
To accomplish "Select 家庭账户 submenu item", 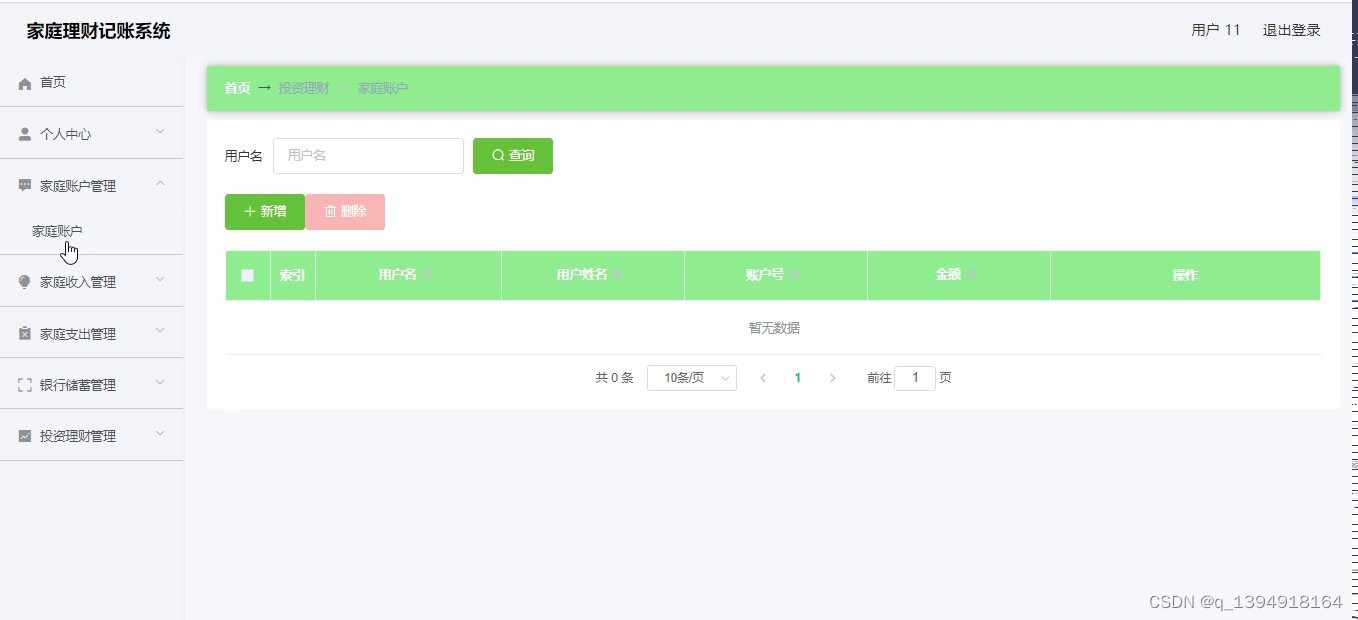I will pos(56,231).
